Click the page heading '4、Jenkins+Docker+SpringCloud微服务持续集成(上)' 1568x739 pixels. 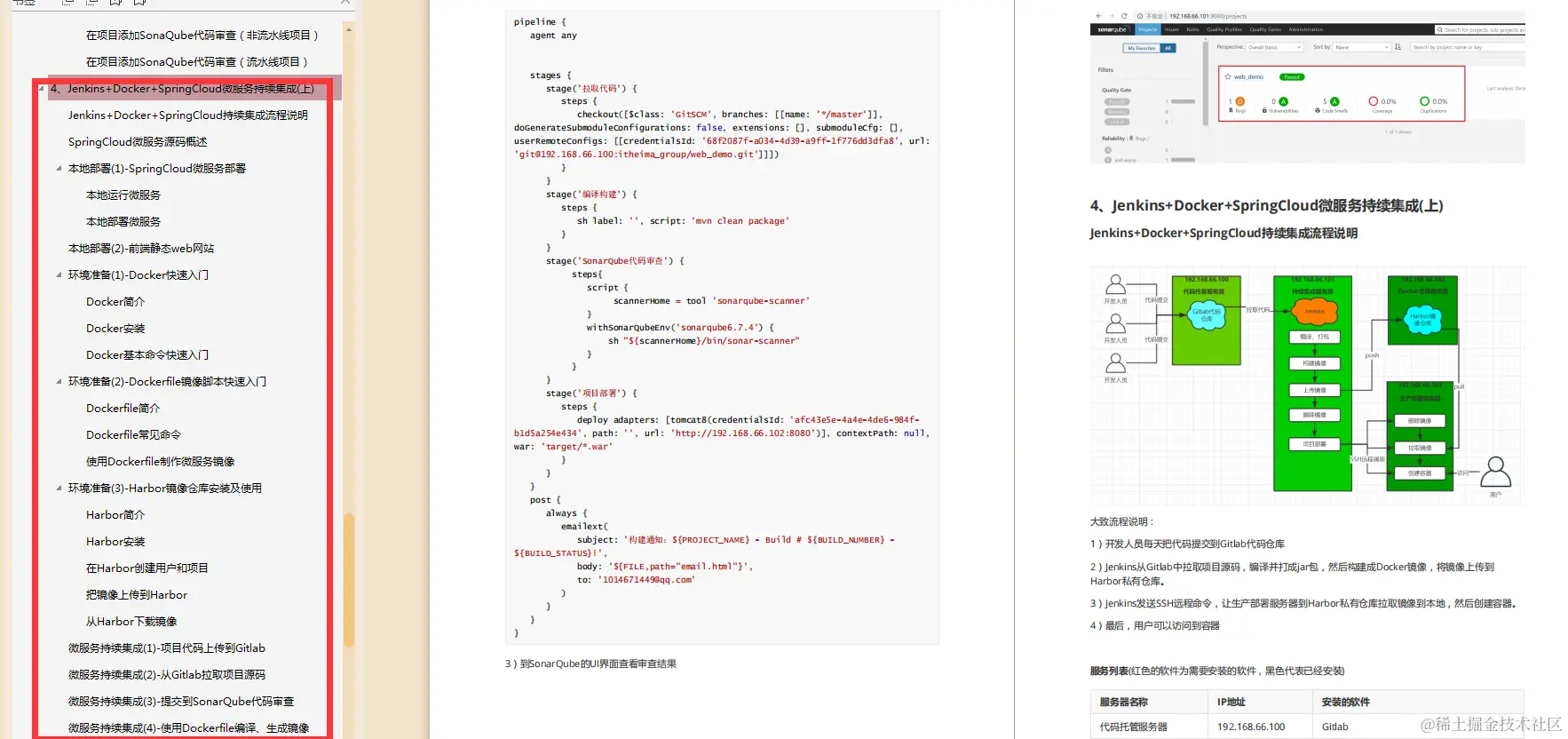[x=1267, y=206]
